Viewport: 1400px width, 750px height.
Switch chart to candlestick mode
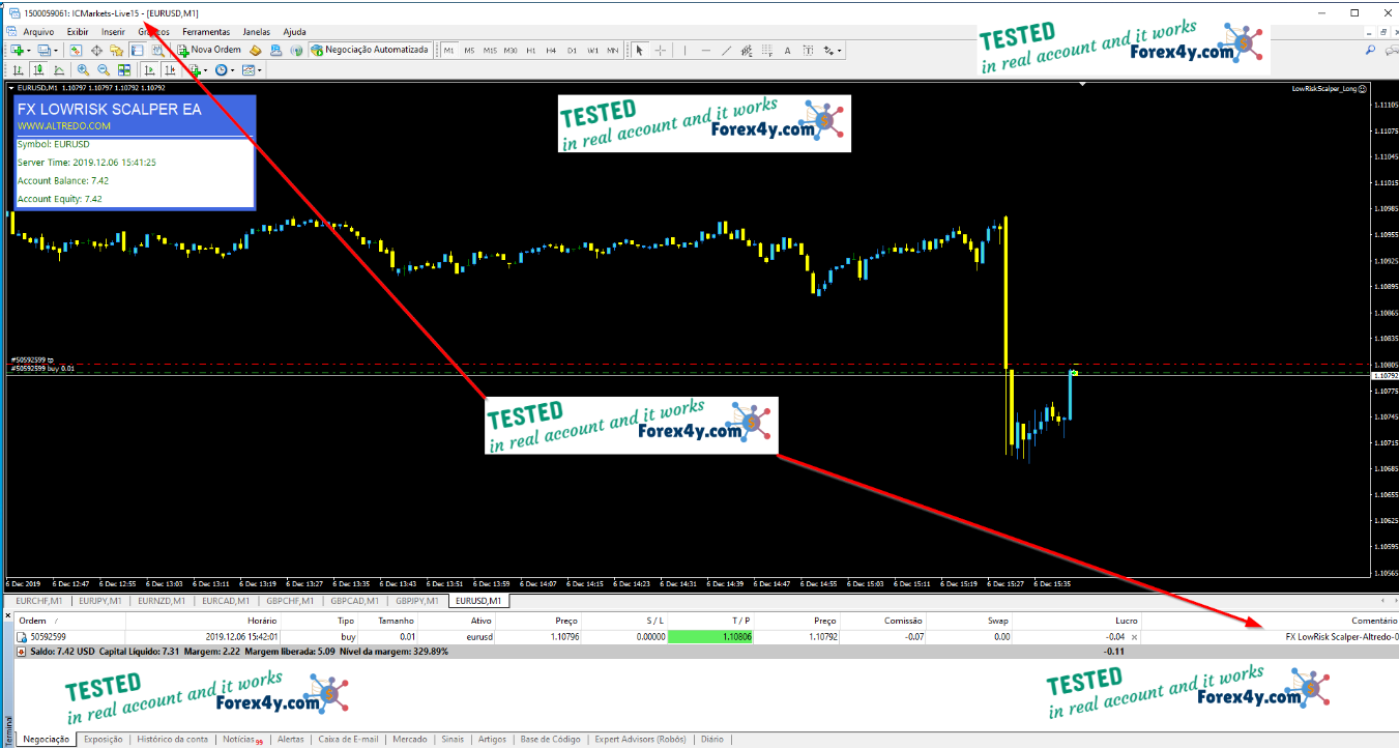[38, 70]
